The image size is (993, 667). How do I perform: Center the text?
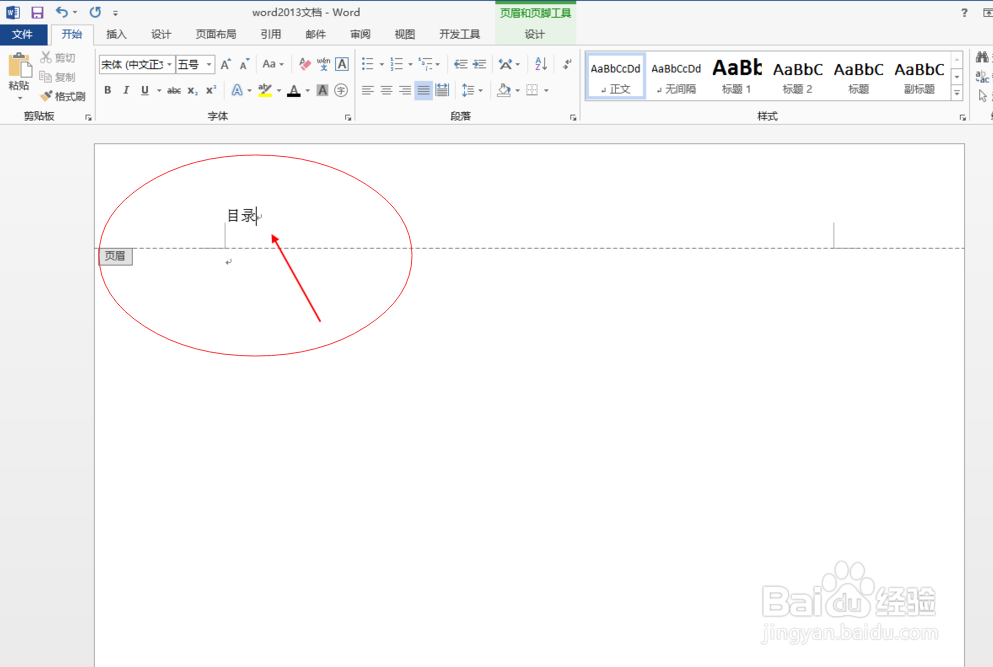click(x=386, y=91)
